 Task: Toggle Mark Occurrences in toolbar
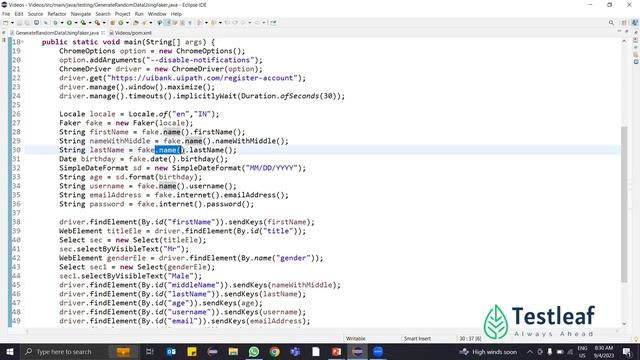click(x=167, y=23)
